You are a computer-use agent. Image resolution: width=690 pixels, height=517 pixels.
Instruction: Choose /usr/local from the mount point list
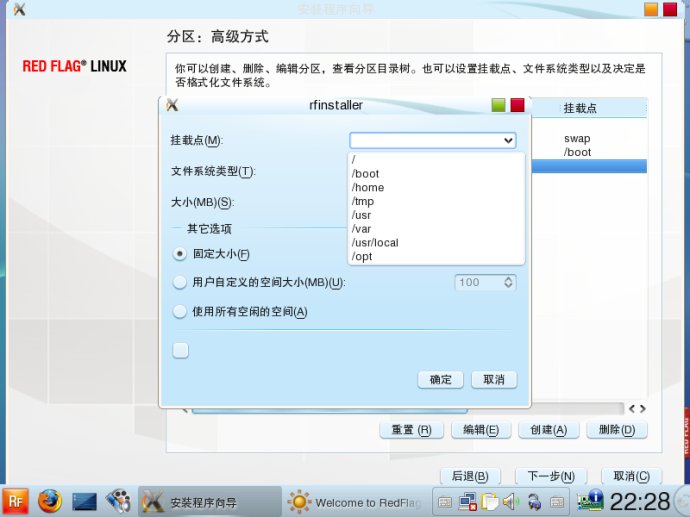[x=375, y=243]
